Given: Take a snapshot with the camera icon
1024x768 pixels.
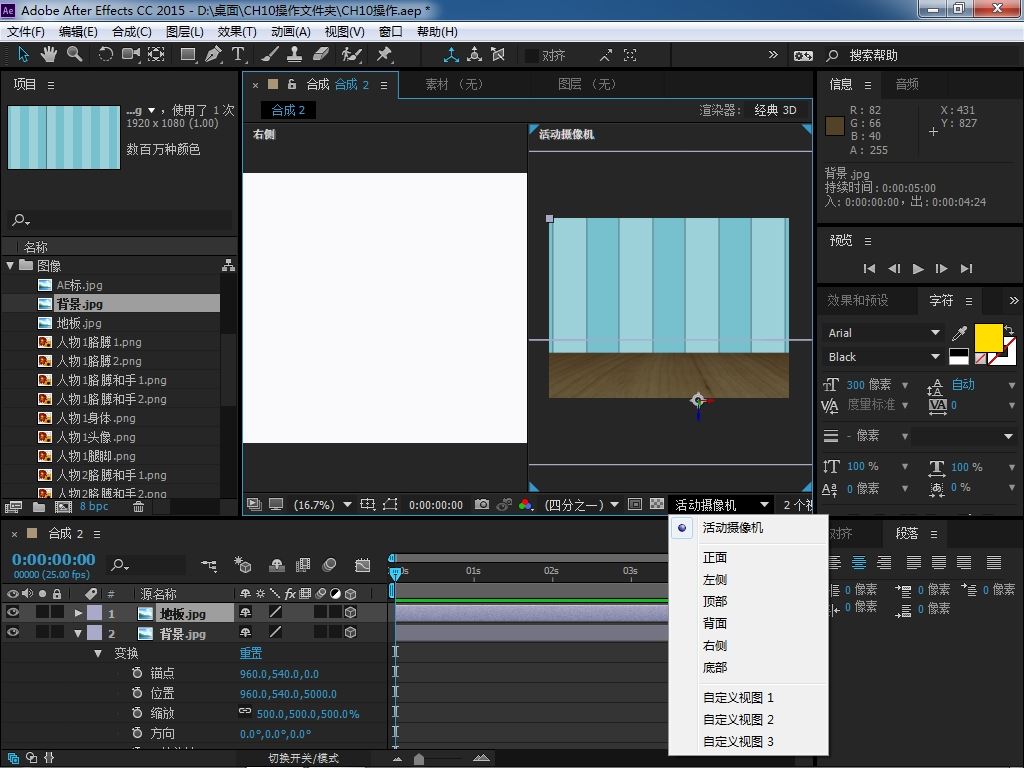Looking at the screenshot, I should click(x=481, y=504).
